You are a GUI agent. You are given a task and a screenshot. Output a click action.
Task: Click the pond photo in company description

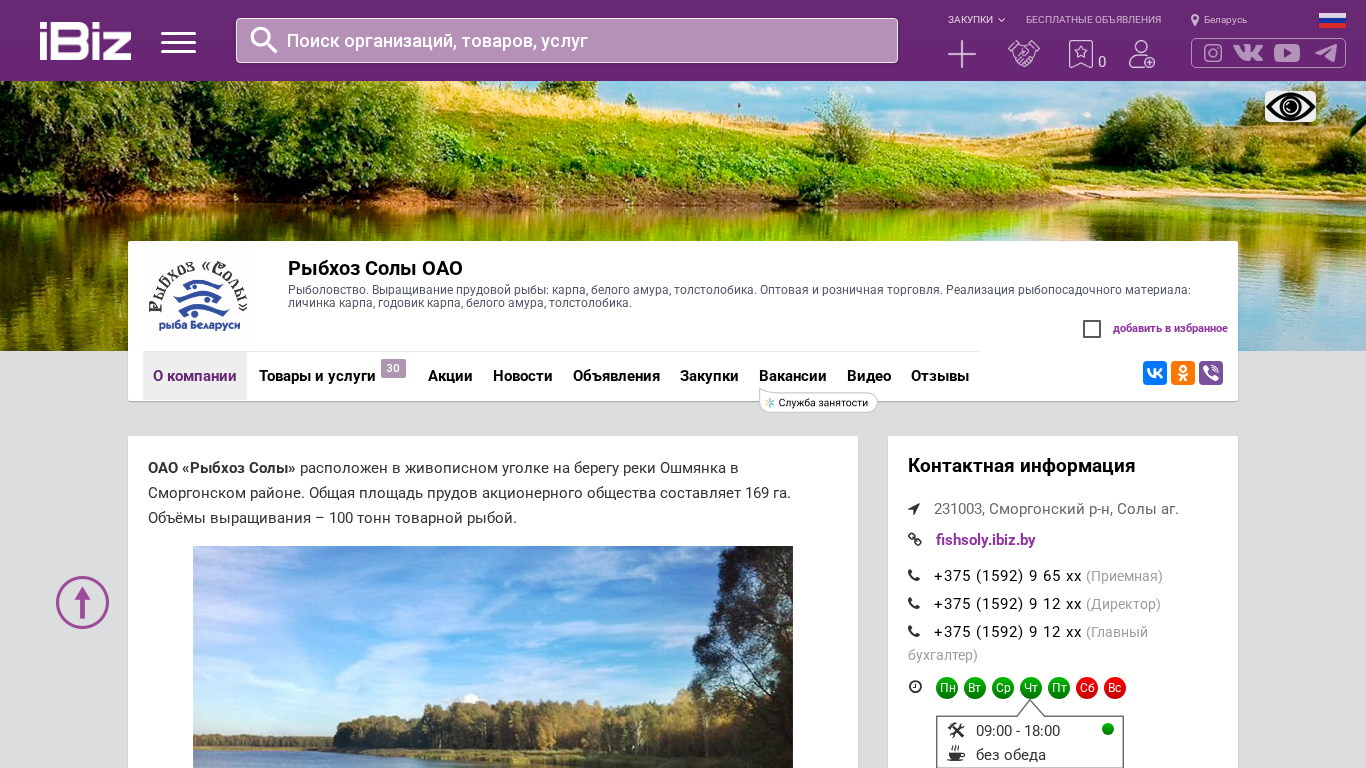pos(493,657)
